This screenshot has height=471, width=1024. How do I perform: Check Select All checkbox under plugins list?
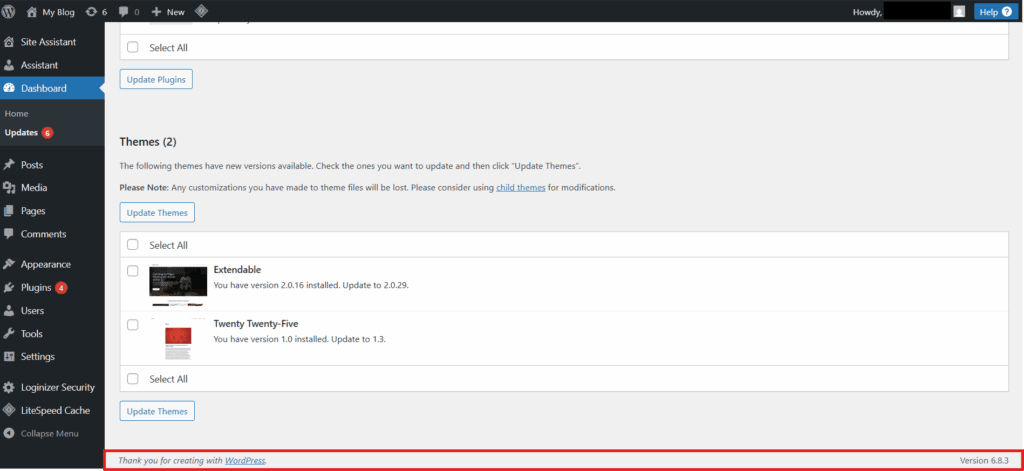click(133, 47)
